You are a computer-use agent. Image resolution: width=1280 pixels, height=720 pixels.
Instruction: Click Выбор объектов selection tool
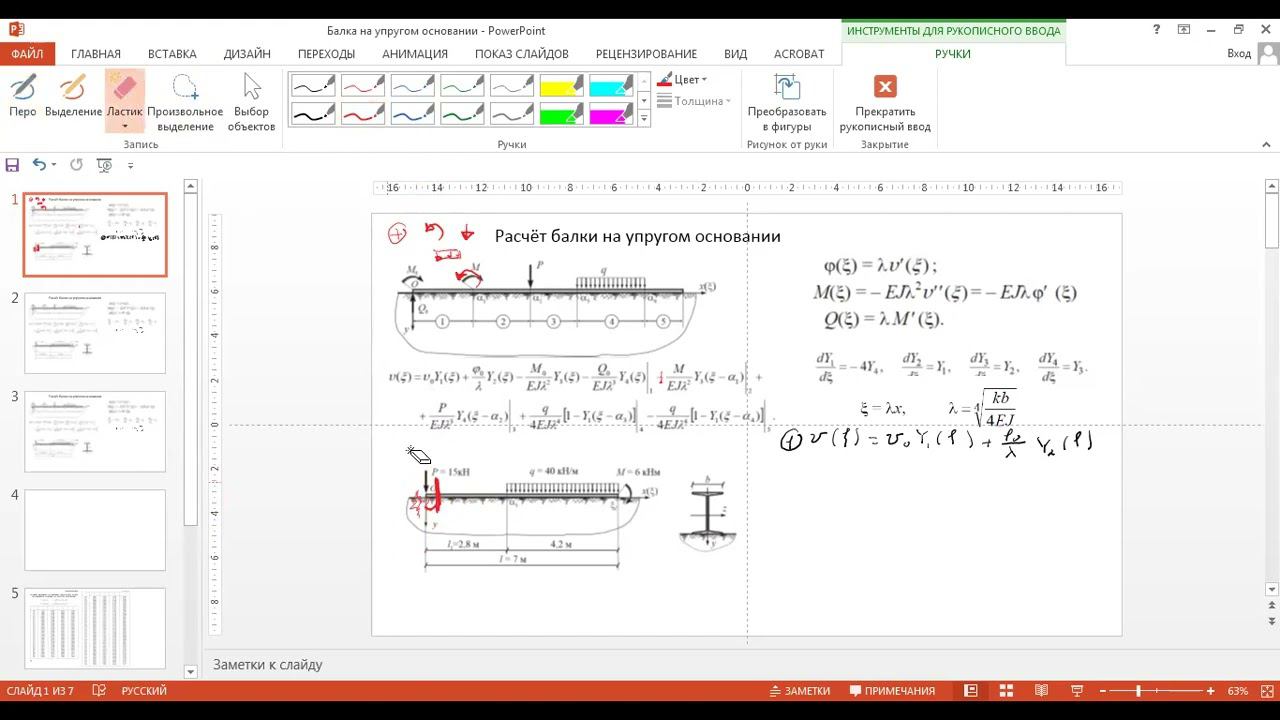click(251, 102)
